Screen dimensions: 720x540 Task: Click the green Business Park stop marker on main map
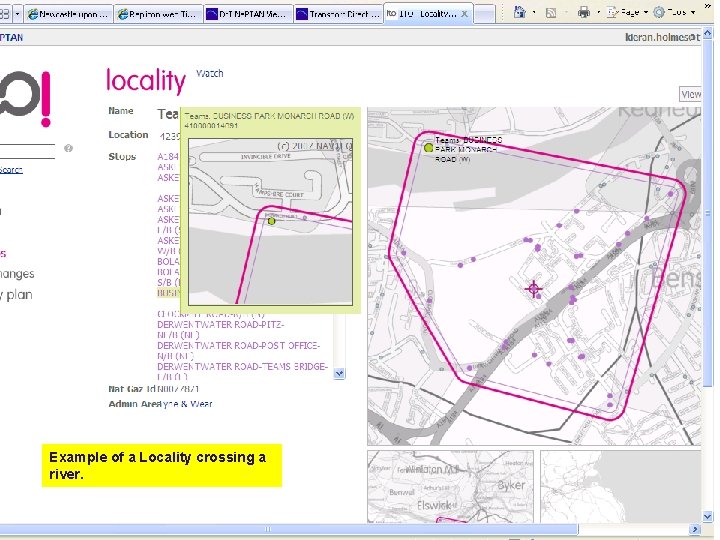point(428,148)
